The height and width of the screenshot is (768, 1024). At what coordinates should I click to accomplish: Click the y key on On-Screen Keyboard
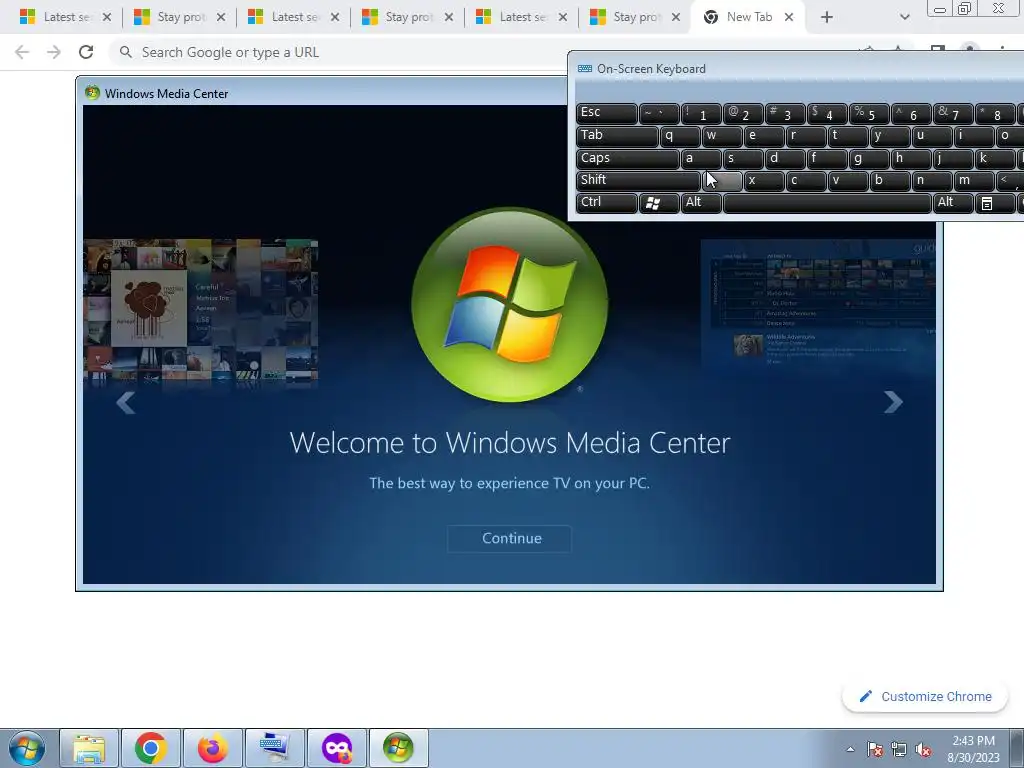[x=889, y=136]
